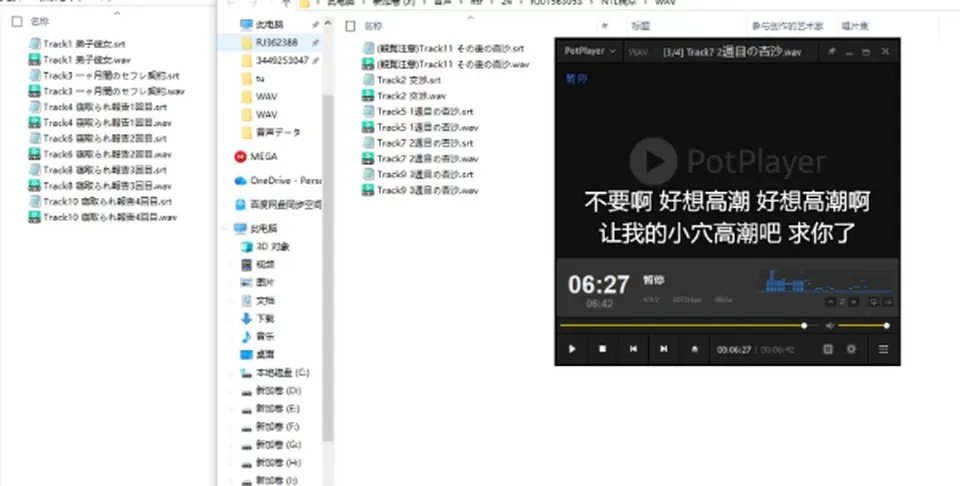
Task: Click the PotPlayer seek bar
Action: pyautogui.click(x=688, y=326)
